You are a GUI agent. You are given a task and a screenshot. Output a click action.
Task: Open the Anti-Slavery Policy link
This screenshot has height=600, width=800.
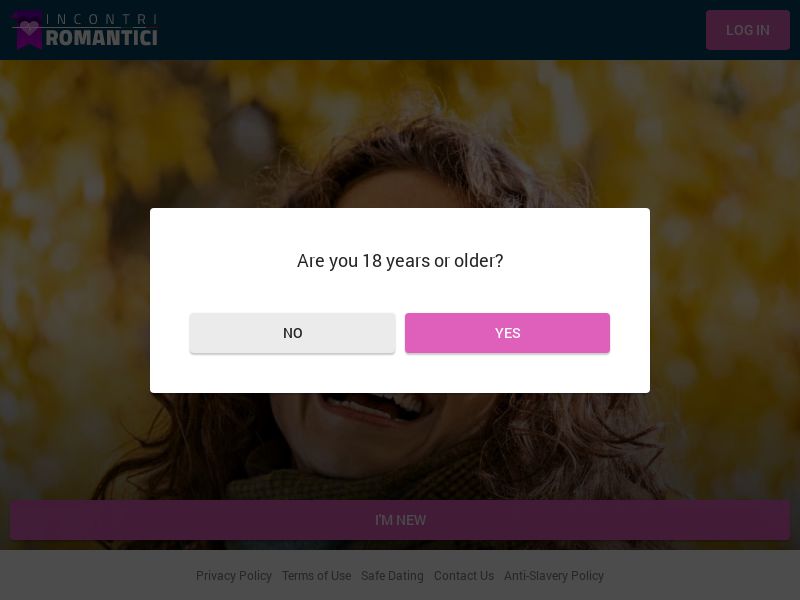click(x=554, y=576)
